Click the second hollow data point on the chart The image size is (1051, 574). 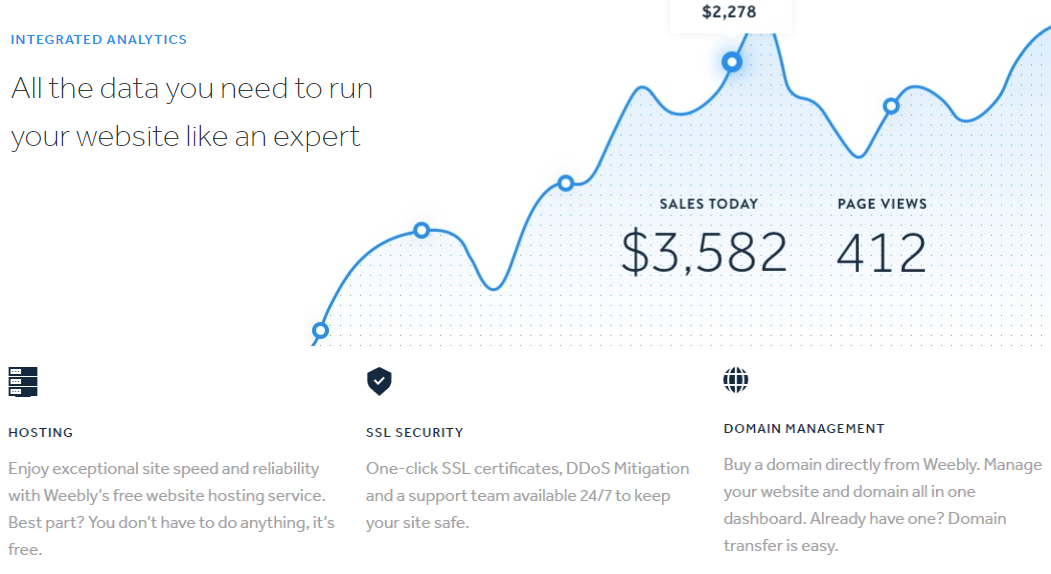[421, 230]
